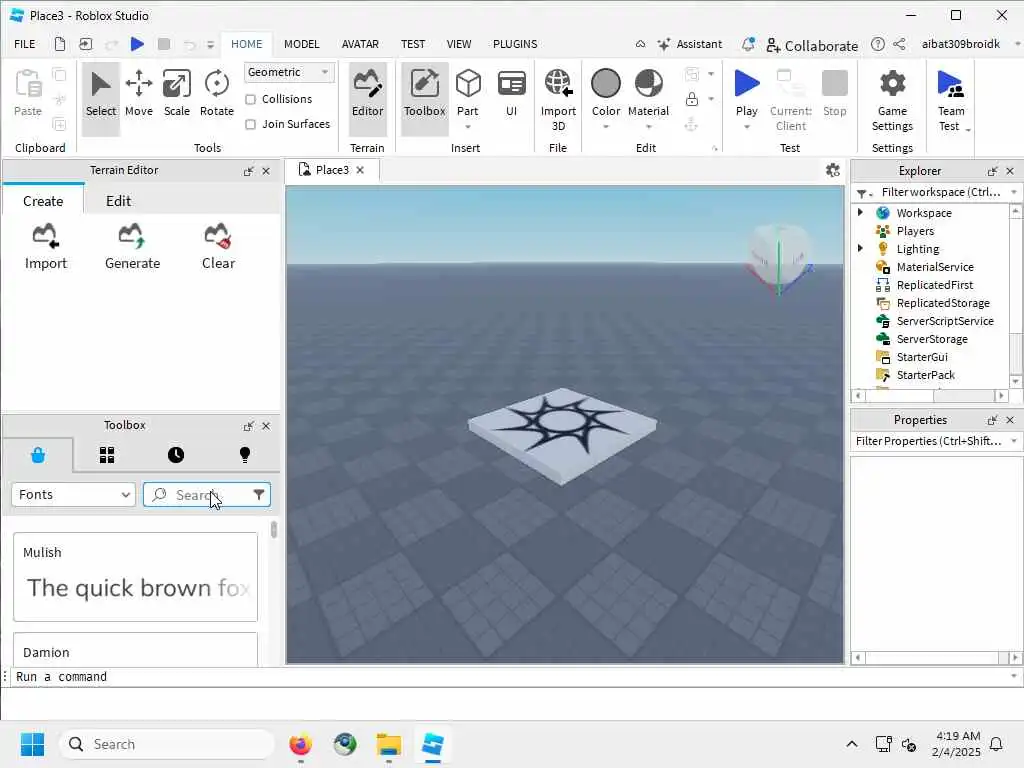Select the Mulish font card
1024x768 pixels.
(135, 577)
